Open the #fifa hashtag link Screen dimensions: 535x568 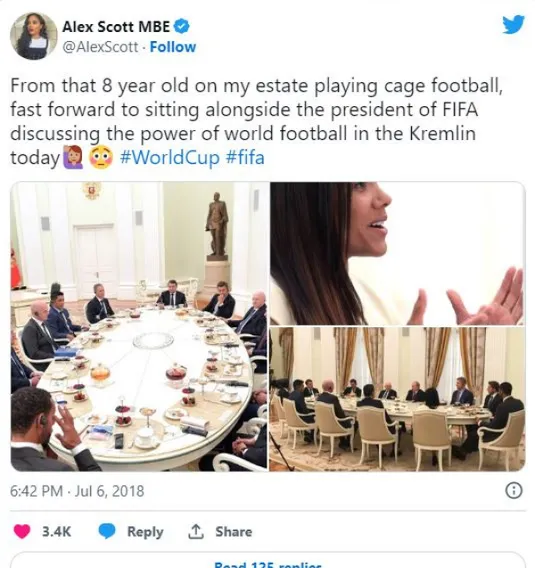click(245, 158)
